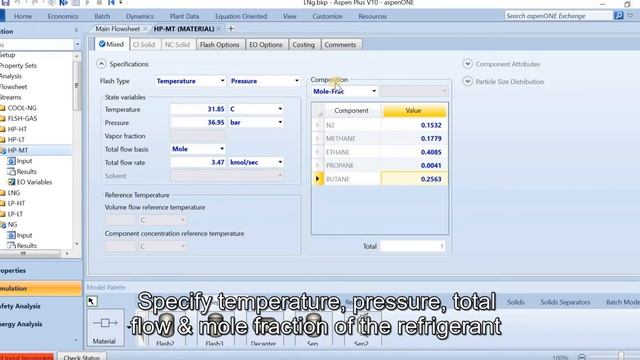Viewport: 640px width, 360px height.
Task: Open the Flash Options sub-tab
Action: 220,45
